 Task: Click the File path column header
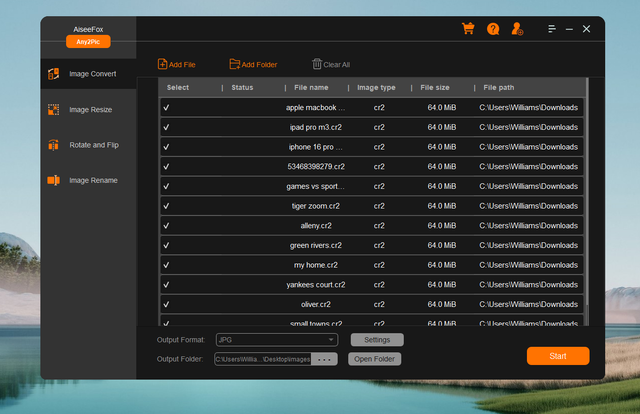[x=499, y=87]
